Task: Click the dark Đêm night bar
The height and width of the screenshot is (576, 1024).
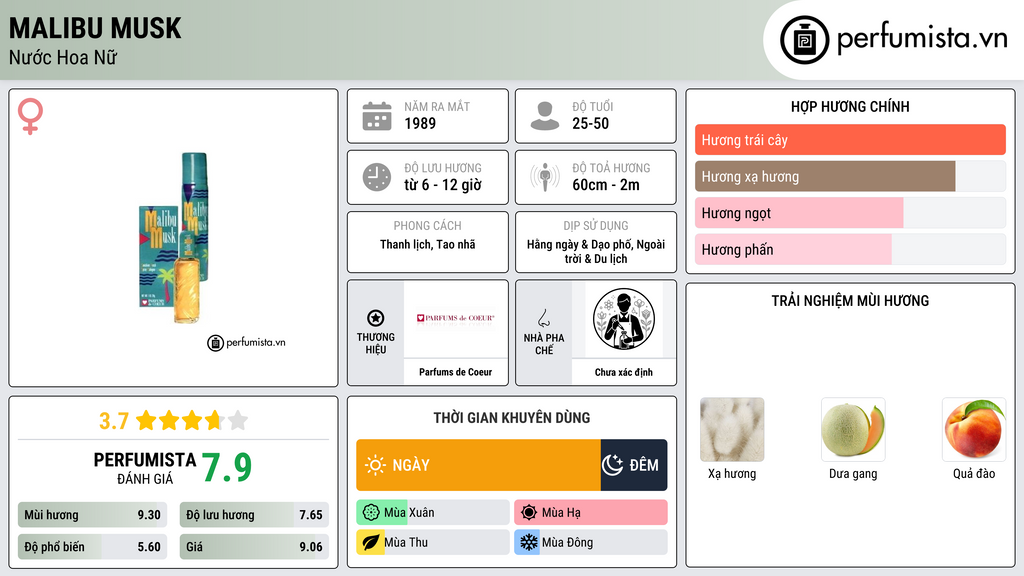Action: (634, 465)
